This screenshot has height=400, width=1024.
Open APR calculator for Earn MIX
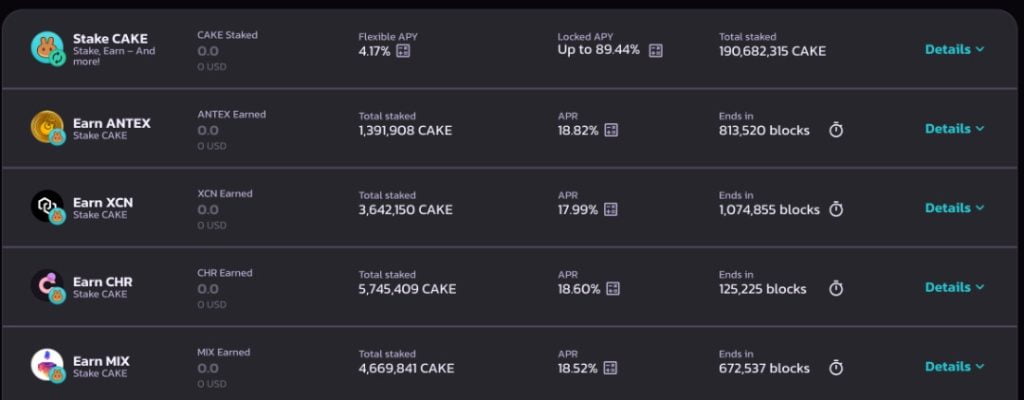click(x=610, y=368)
